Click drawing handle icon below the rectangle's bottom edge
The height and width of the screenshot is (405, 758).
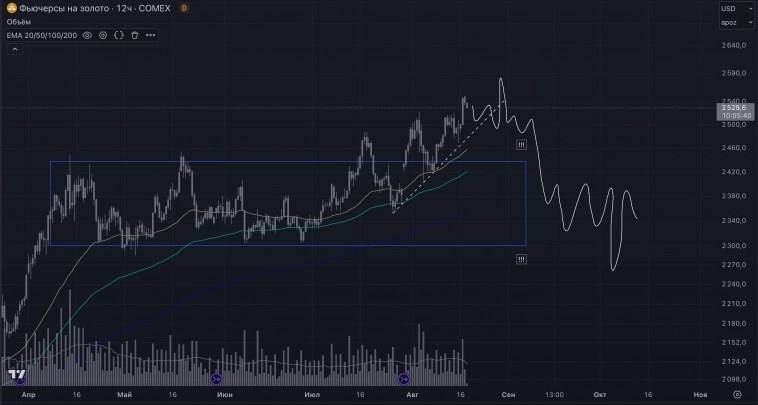[521, 260]
